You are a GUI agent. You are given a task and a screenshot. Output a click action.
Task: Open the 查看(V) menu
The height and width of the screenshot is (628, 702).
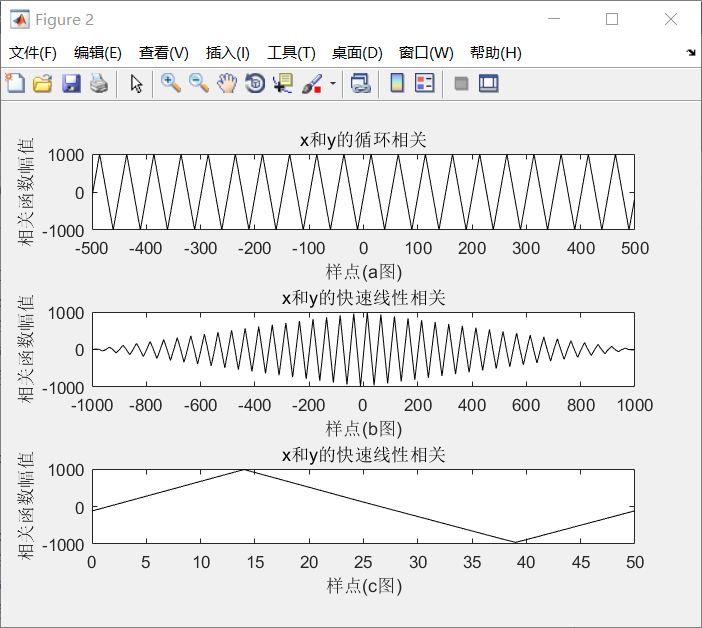(163, 53)
